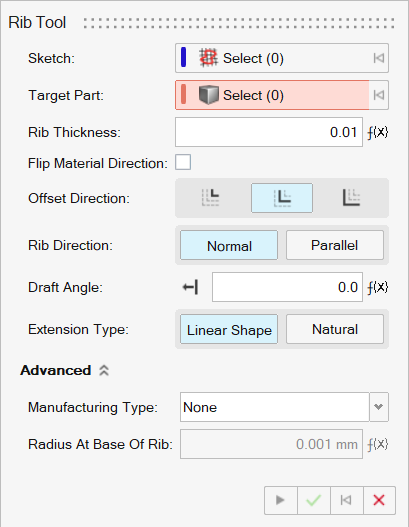
Task: Click the Target Part solid cube icon
Action: 208,95
